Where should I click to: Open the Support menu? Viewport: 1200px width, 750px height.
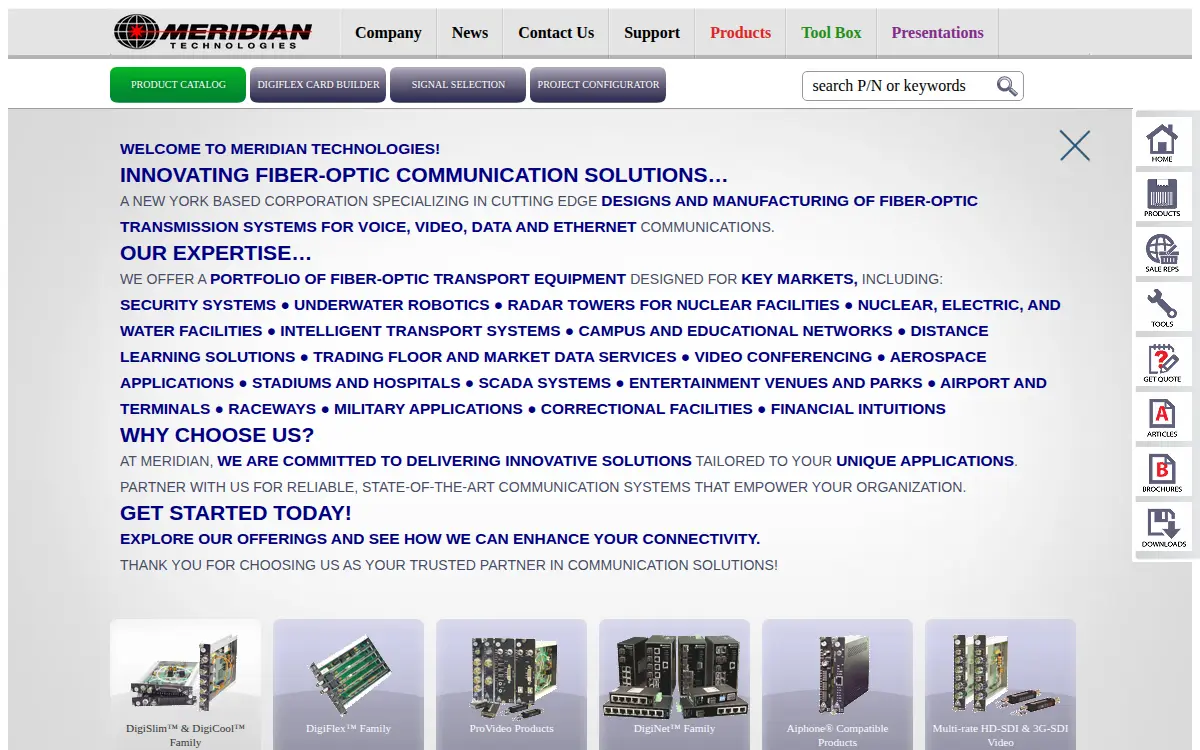(652, 33)
